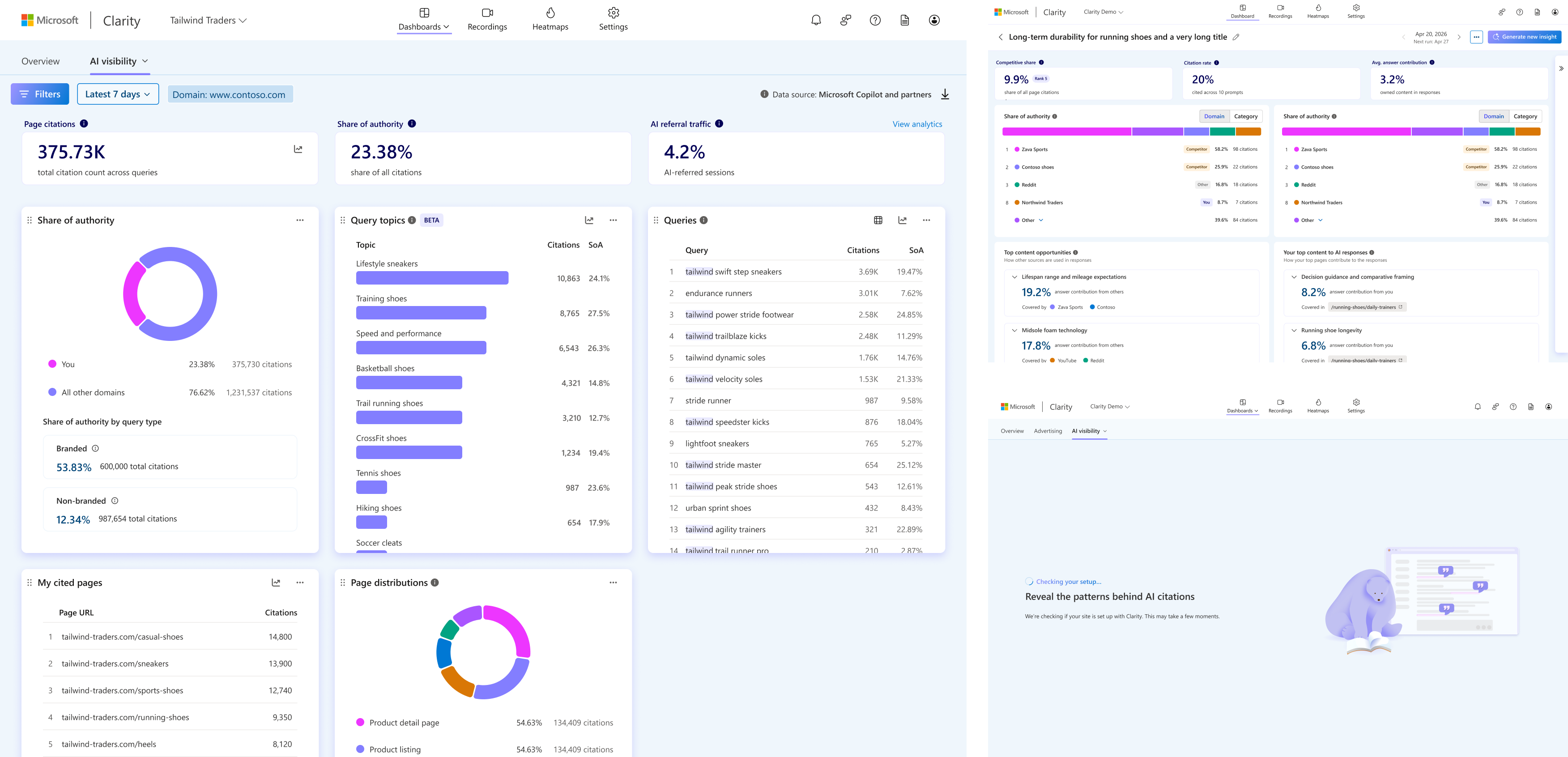Collapse Decision guidance and comparative framing section
This screenshot has height=757, width=1568.
click(x=1294, y=277)
